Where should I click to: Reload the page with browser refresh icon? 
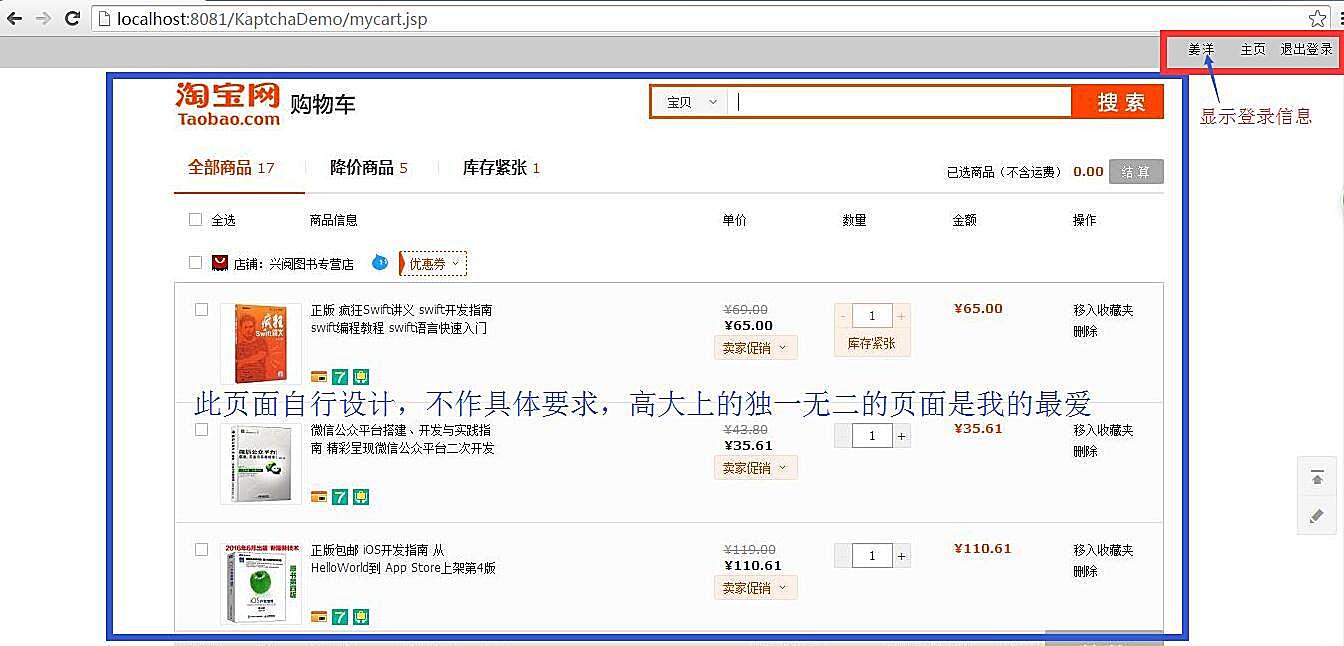point(72,18)
